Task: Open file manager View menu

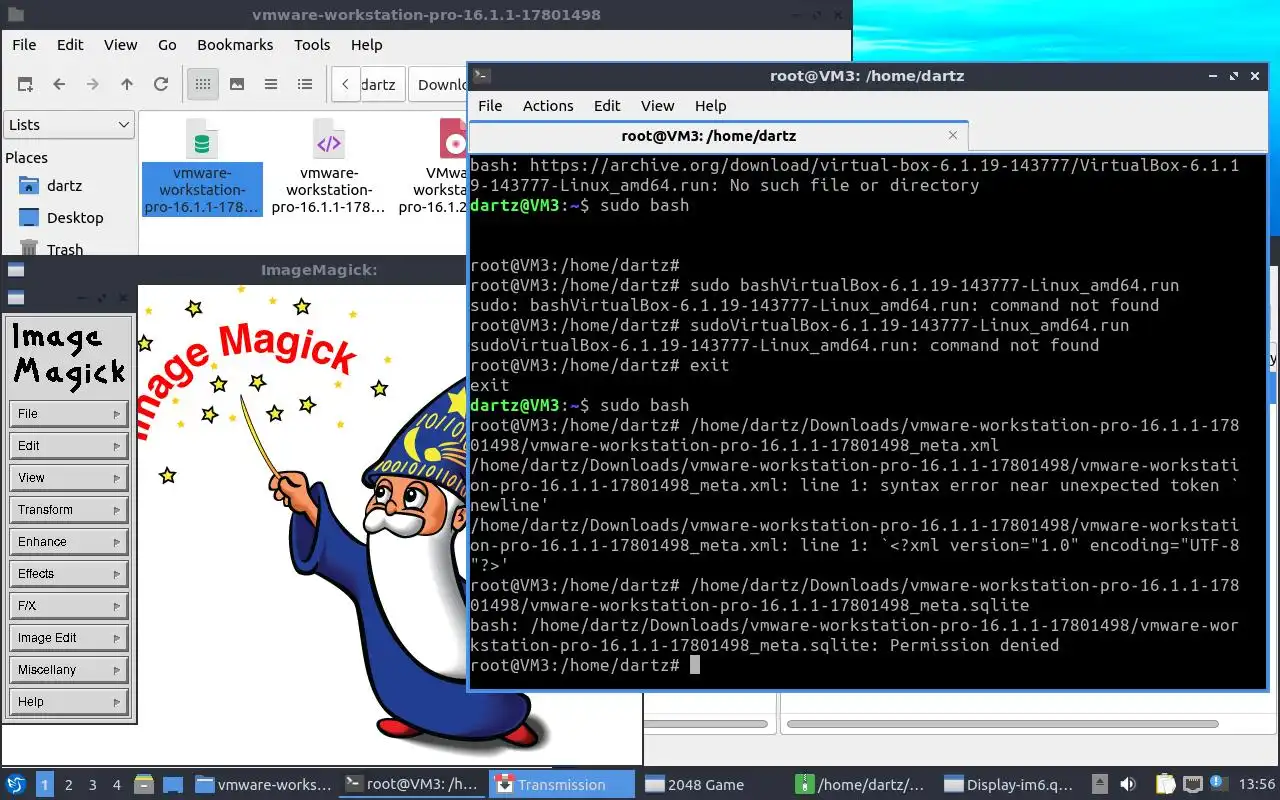Action: click(121, 45)
